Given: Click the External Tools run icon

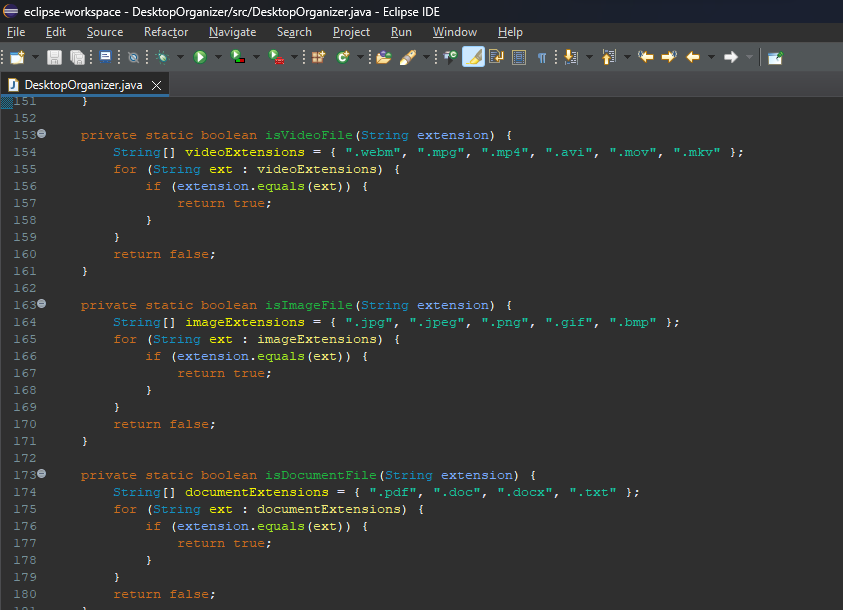Looking at the screenshot, I should pyautogui.click(x=276, y=57).
